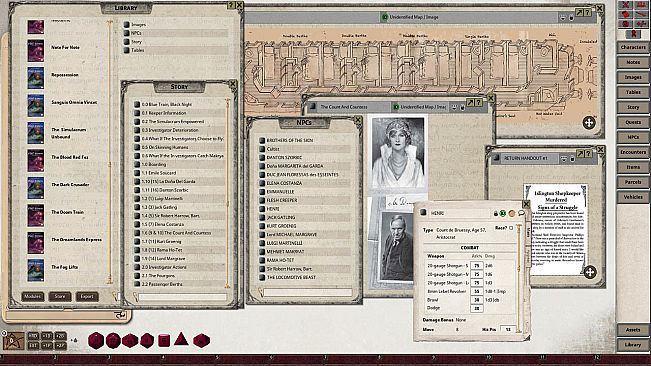The height and width of the screenshot is (366, 651).
Task: Click the link icon left of HENRI name
Action: [423, 212]
